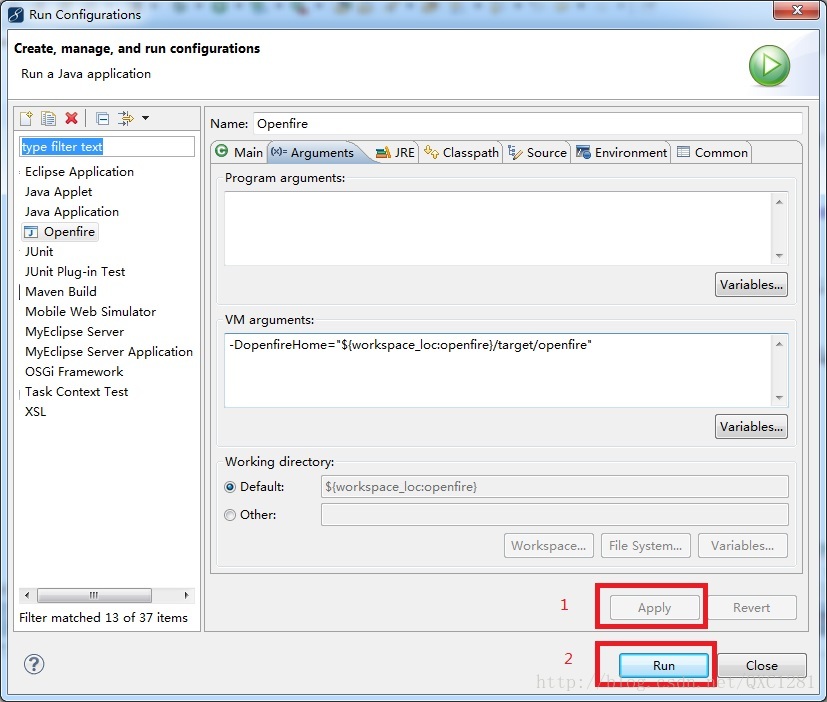This screenshot has width=827, height=702.
Task: Switch to the Common tab
Action: coord(712,152)
